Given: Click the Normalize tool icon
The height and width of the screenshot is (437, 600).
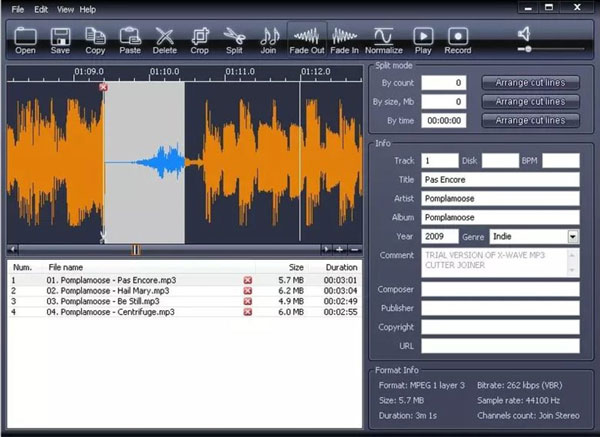Looking at the screenshot, I should coord(383,40).
